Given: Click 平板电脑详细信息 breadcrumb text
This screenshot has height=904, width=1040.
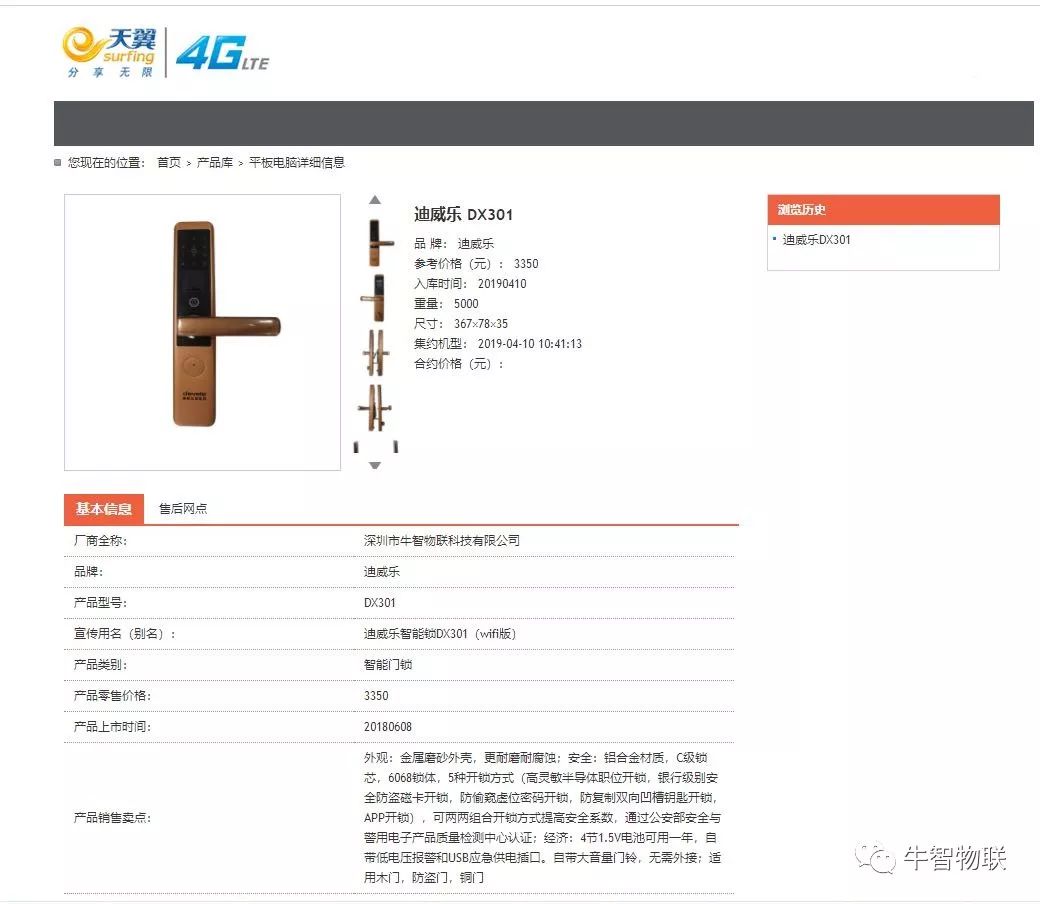Looking at the screenshot, I should point(296,162).
